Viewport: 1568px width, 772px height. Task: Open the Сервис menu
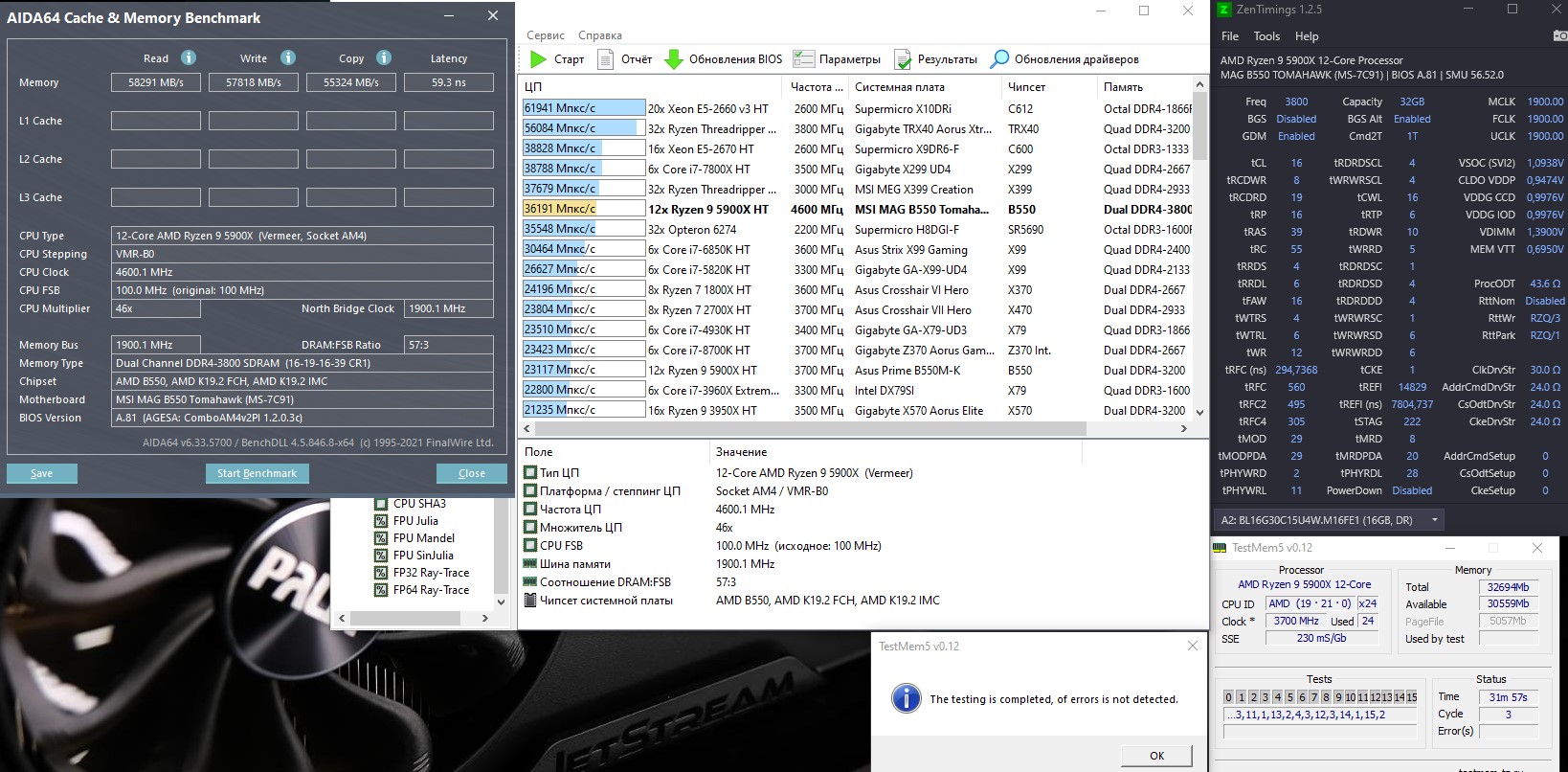pos(546,35)
